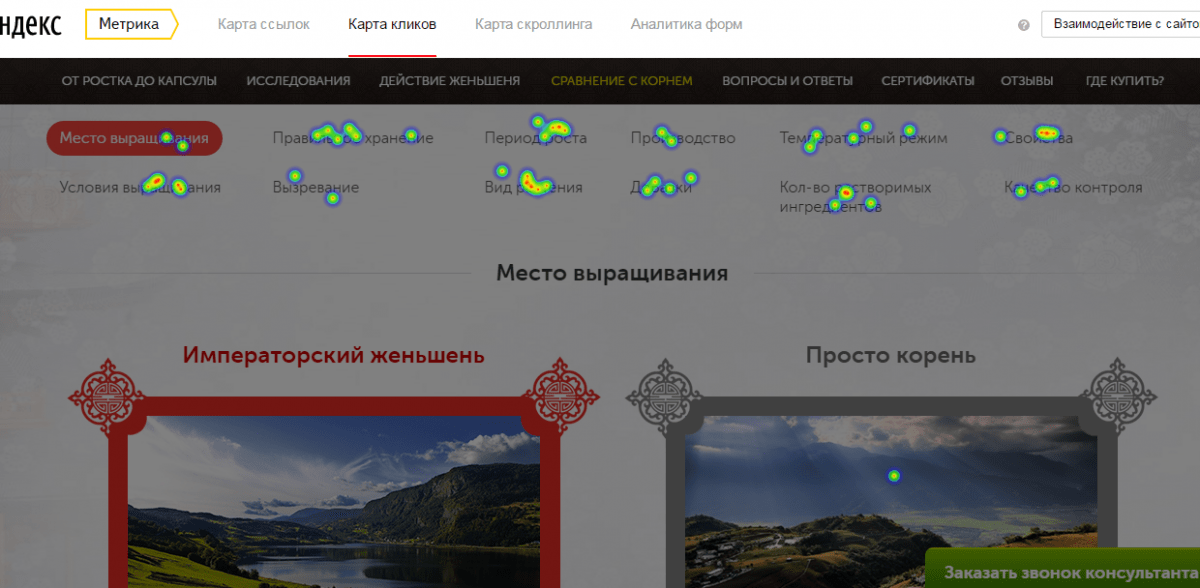Click the lake landscape photo in red frame
Viewport: 1200px width, 588px height.
(x=333, y=503)
